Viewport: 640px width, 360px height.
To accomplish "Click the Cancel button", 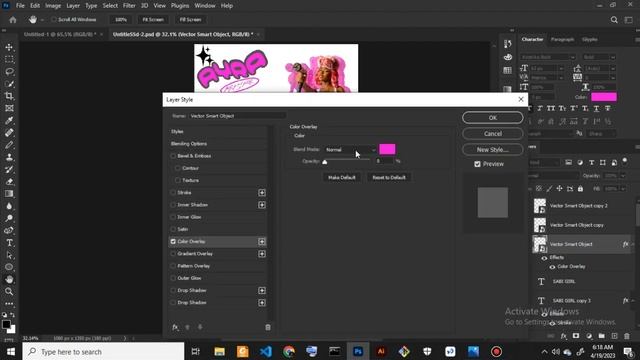I will click(493, 133).
